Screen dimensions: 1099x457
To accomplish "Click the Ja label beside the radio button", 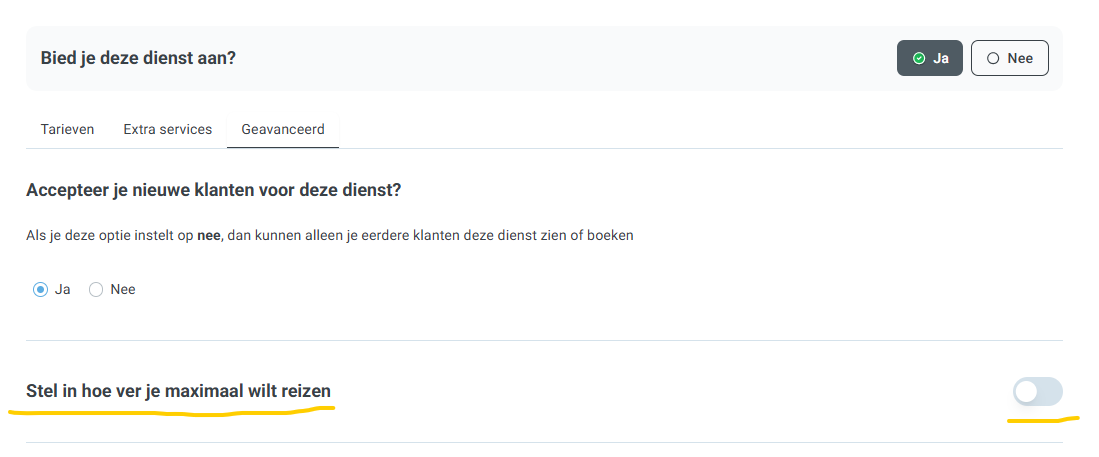I will coord(62,289).
